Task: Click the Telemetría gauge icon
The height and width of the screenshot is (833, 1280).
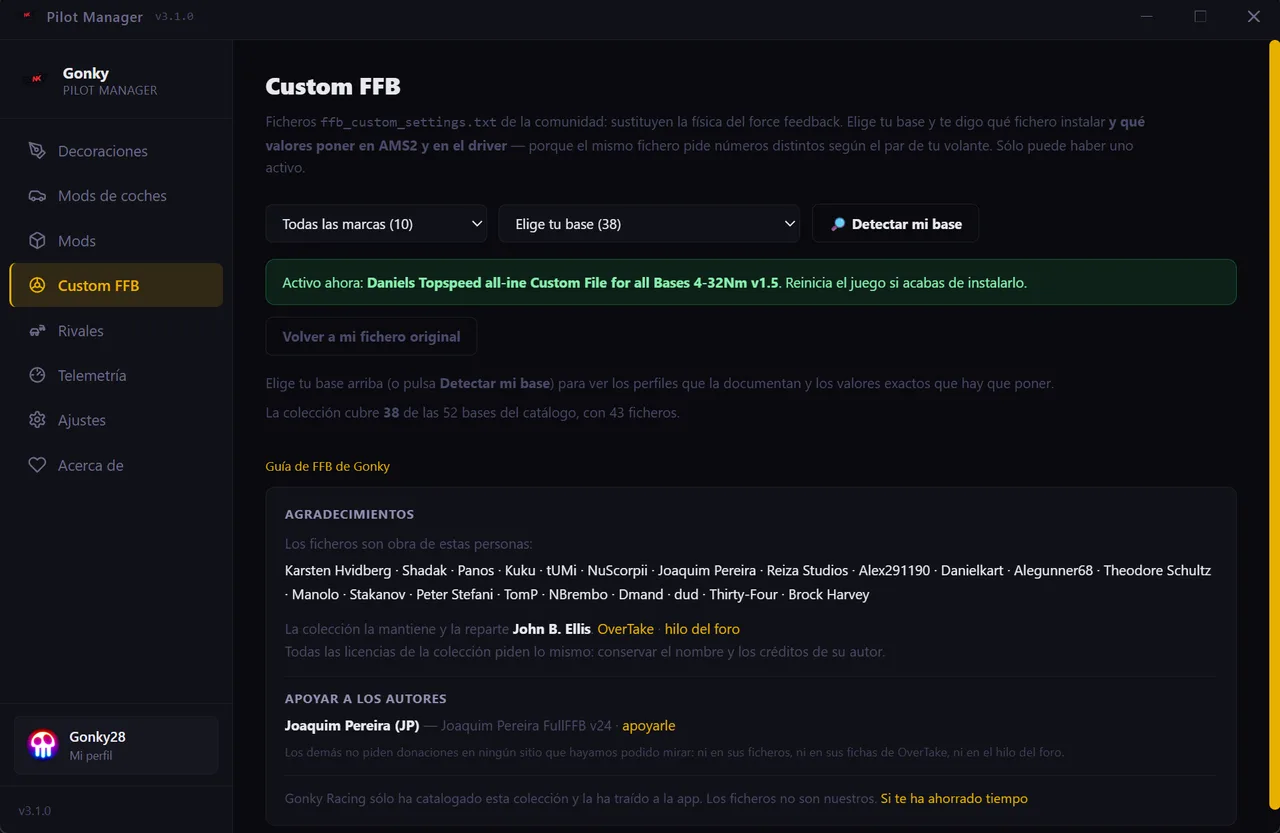Action: 37,376
